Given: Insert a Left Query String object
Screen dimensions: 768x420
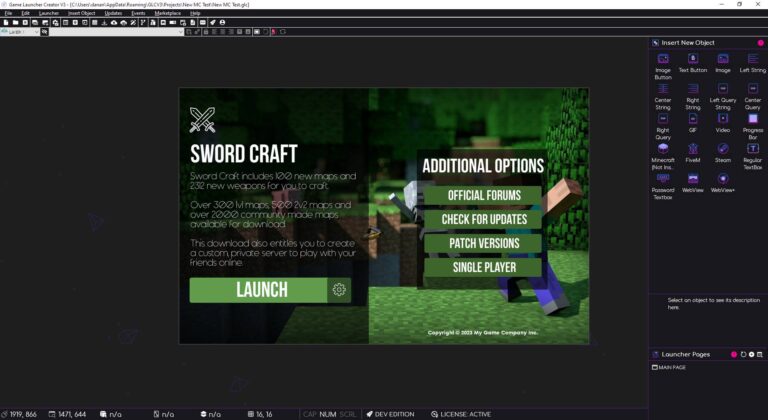Looking at the screenshot, I should click(722, 97).
